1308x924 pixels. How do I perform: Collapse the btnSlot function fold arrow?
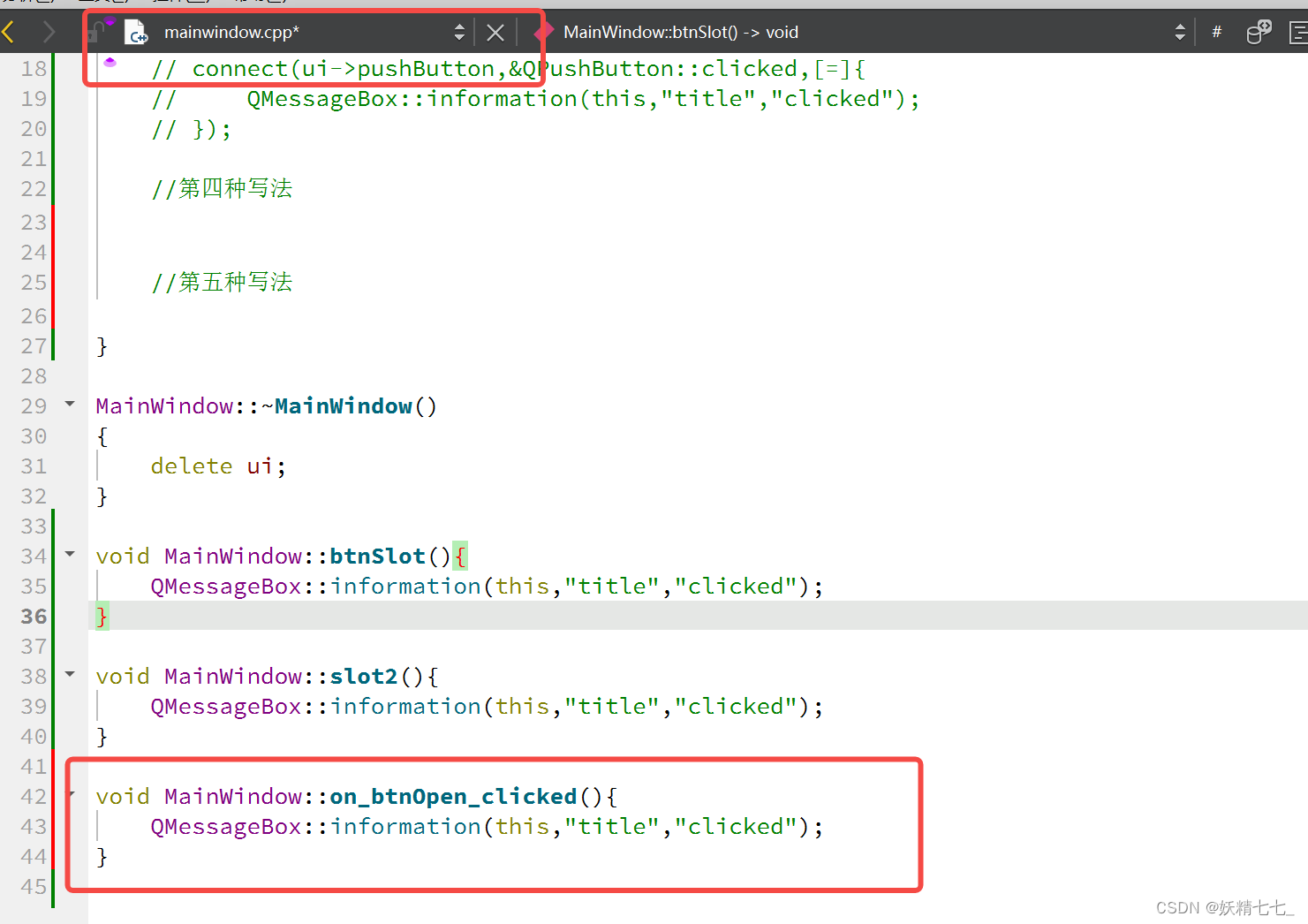point(70,555)
